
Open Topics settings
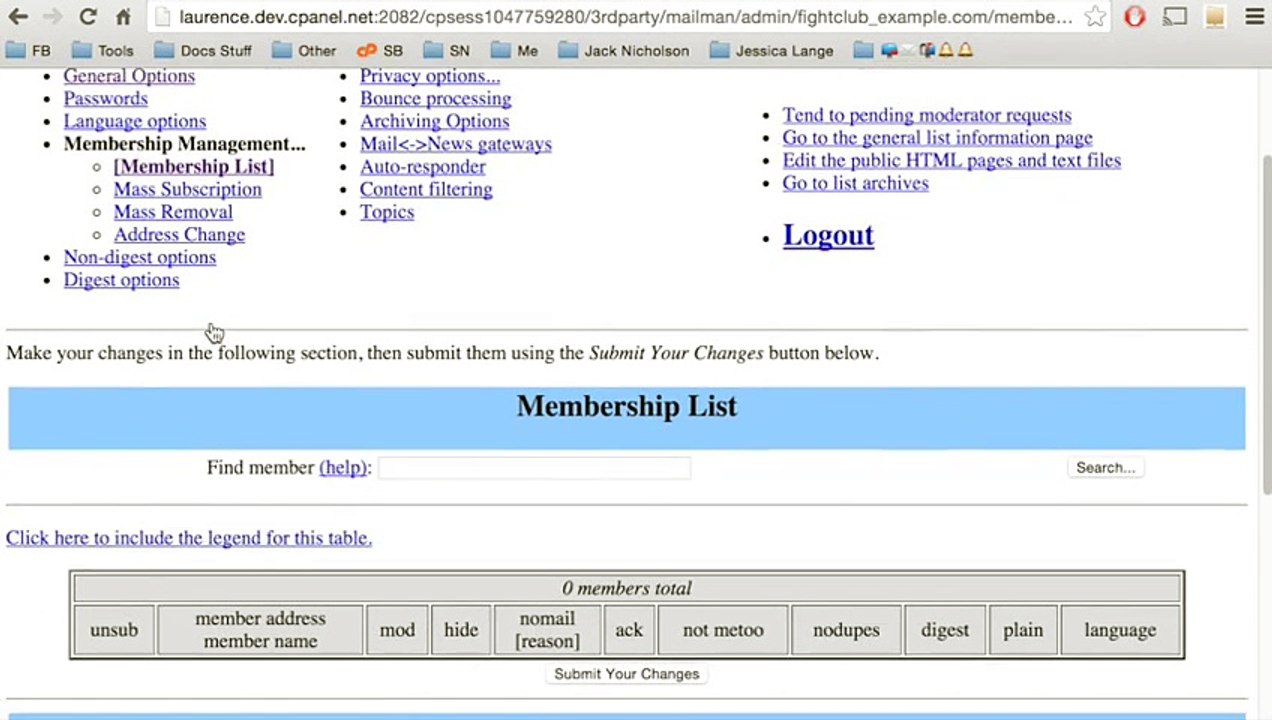pos(387,212)
